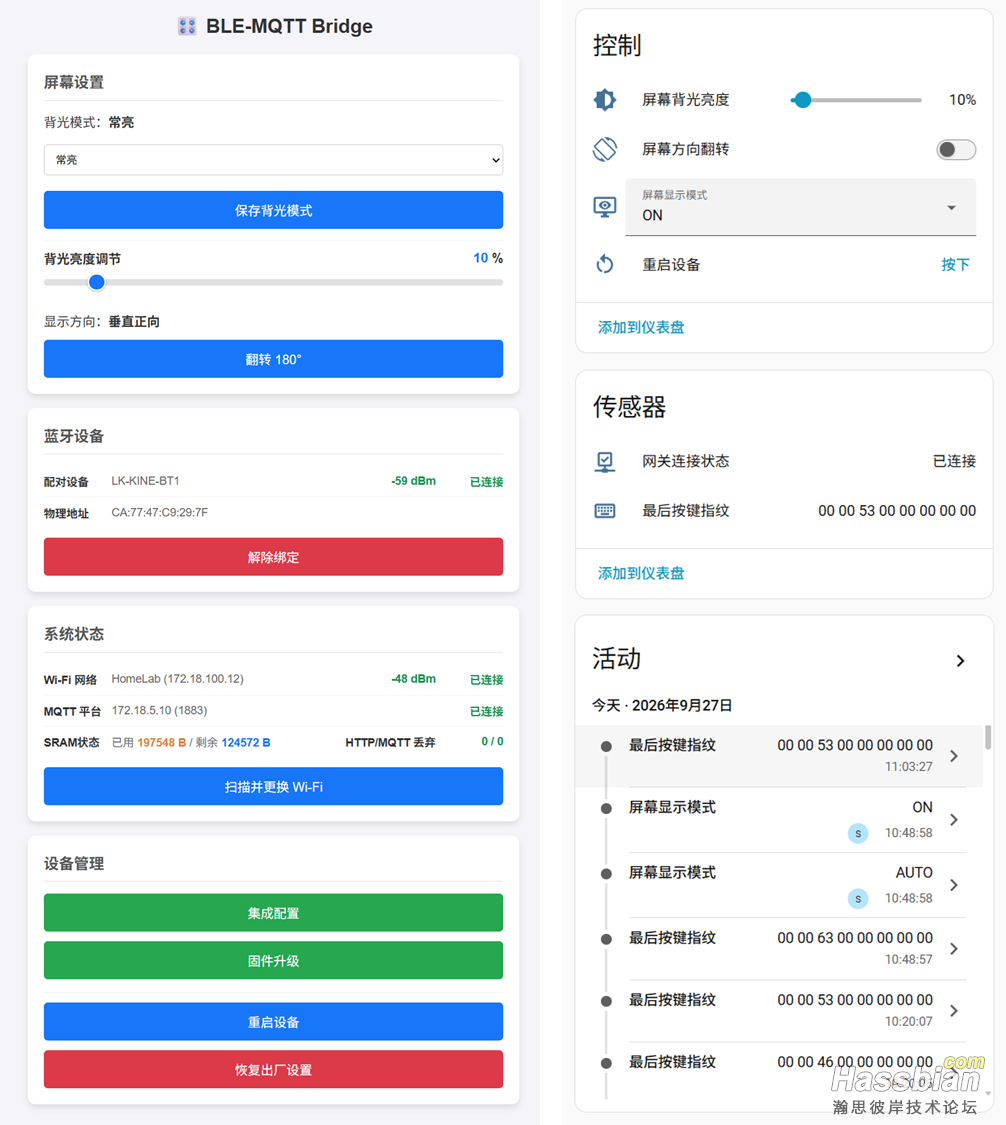Click the screen display mode monitor icon
The height and width of the screenshot is (1125, 1006).
pos(605,207)
